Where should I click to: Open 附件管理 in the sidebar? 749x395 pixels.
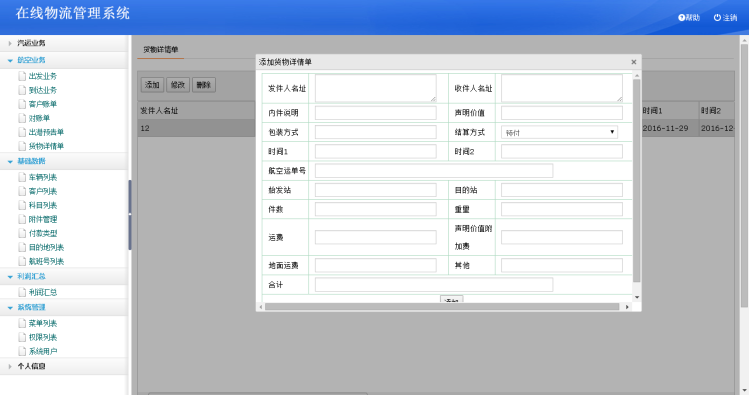[43, 219]
